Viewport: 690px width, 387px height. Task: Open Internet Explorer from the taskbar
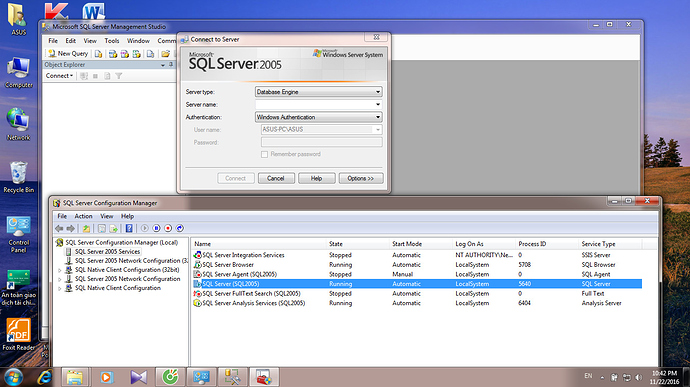[44, 377]
